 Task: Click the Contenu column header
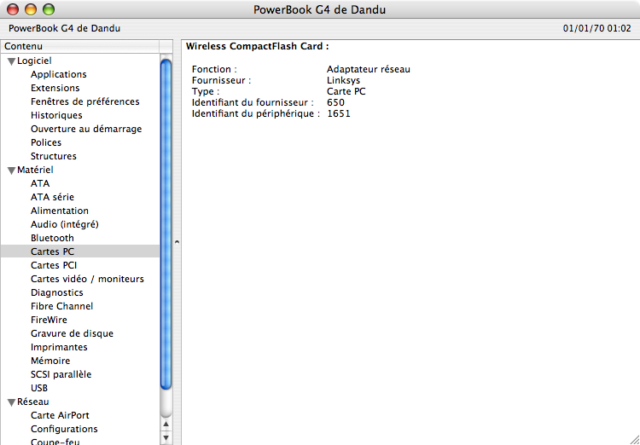pyautogui.click(x=80, y=46)
